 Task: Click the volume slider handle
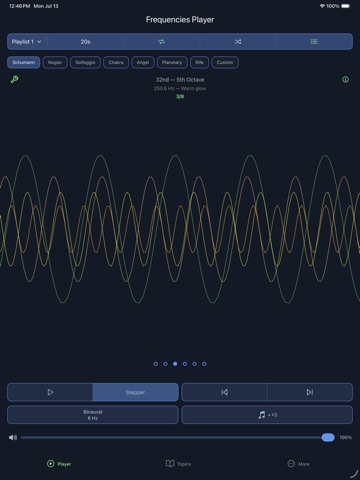click(x=328, y=437)
